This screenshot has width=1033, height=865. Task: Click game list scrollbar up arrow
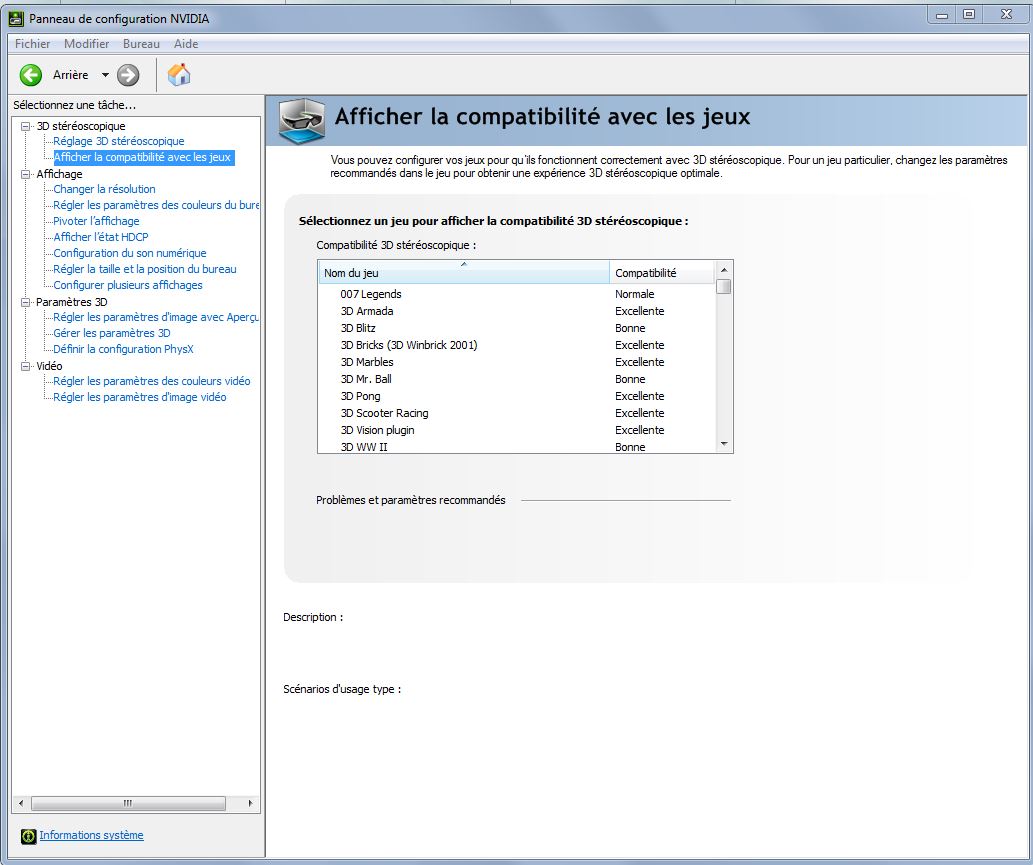click(x=724, y=270)
